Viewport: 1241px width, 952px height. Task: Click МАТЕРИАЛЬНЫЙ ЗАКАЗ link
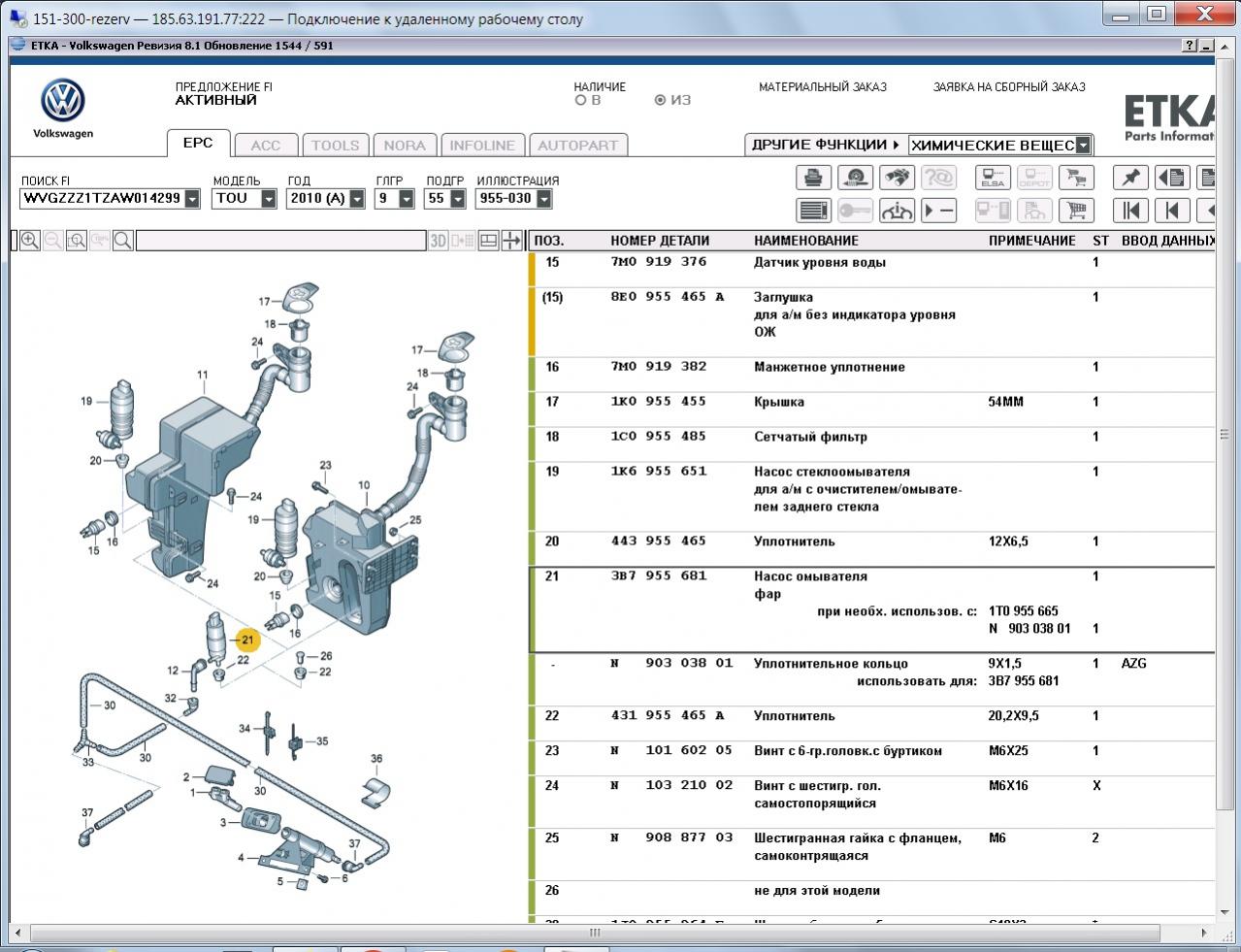pyautogui.click(x=823, y=86)
